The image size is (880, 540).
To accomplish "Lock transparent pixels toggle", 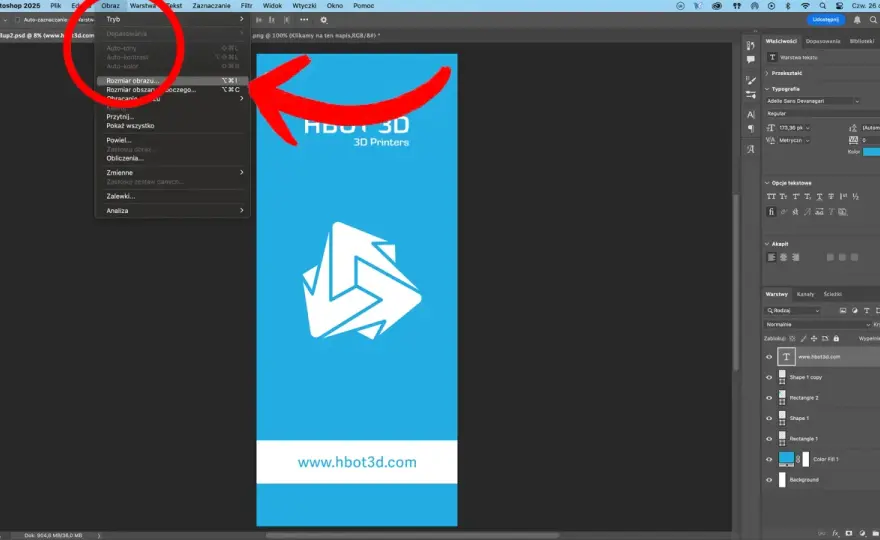I will [792, 338].
